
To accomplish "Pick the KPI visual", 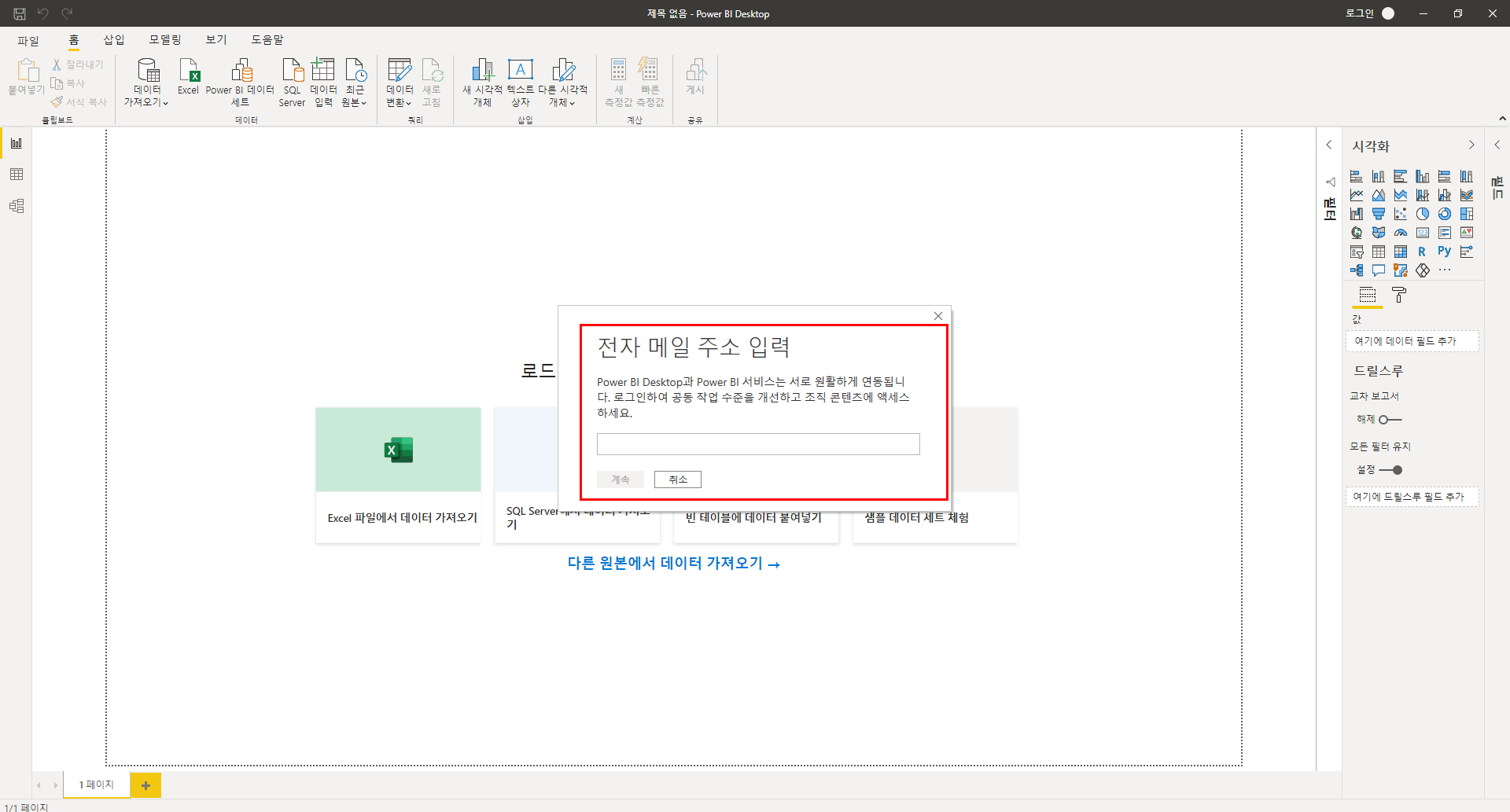I will [x=1467, y=233].
